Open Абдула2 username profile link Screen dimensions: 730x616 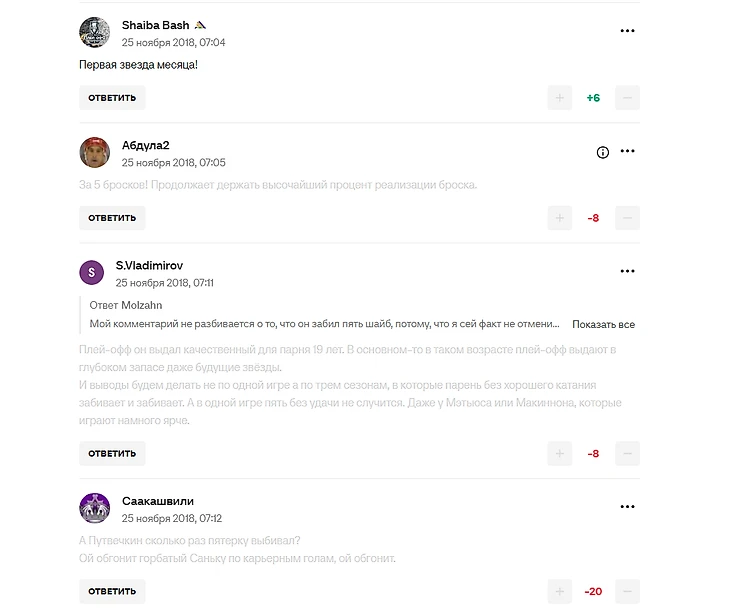pyautogui.click(x=145, y=145)
